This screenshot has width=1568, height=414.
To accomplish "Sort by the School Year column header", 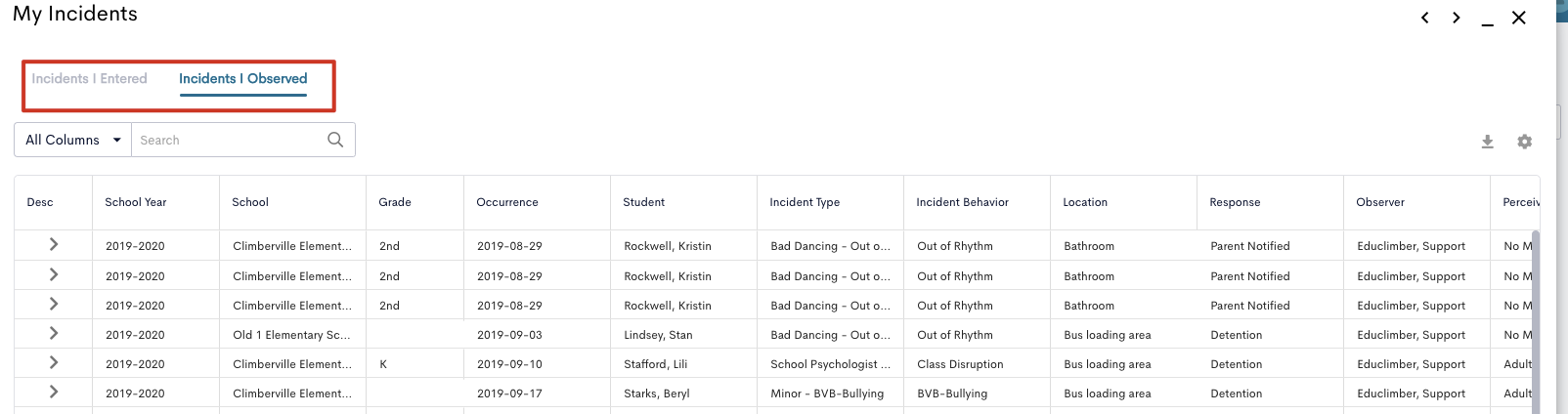I will pos(136,202).
